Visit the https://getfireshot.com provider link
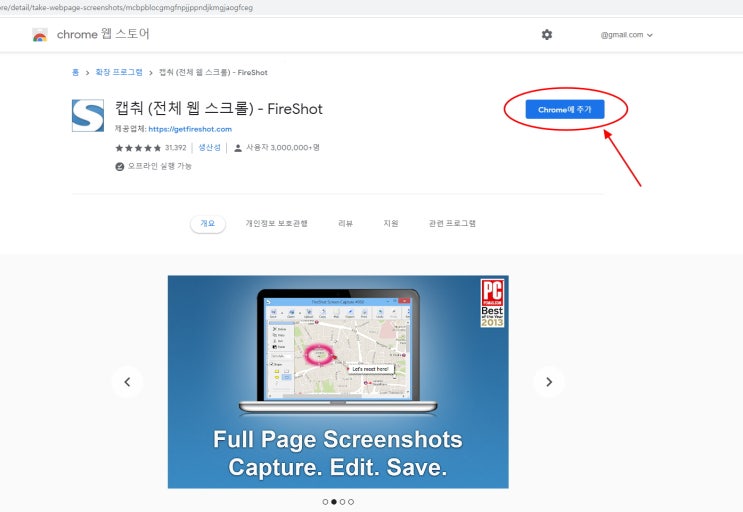The width and height of the screenshot is (743, 512). tap(190, 129)
